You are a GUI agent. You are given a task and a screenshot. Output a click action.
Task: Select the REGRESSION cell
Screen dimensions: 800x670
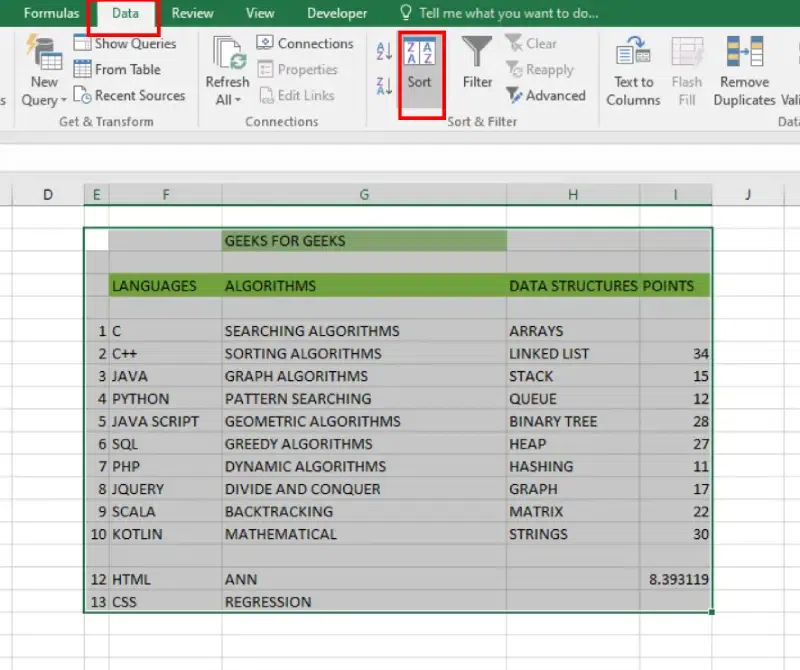364,602
